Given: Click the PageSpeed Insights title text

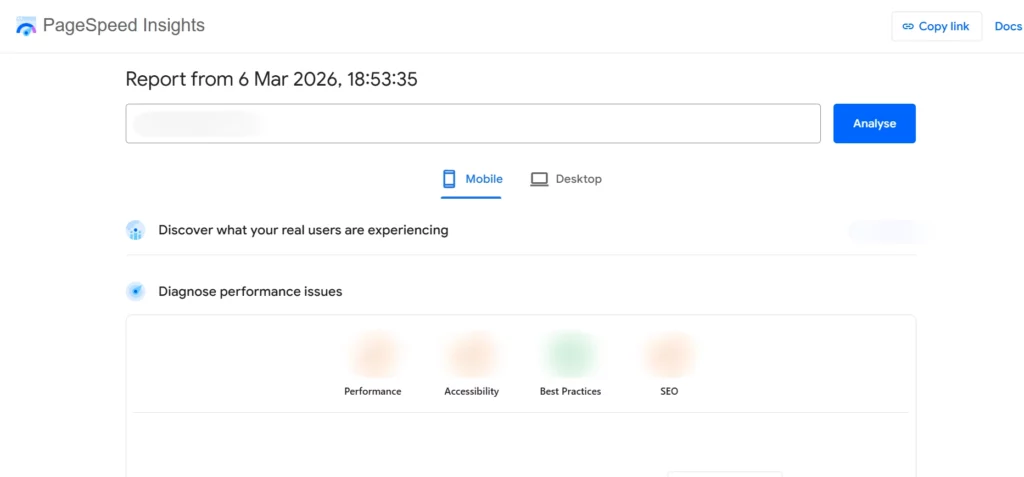Looking at the screenshot, I should pos(123,26).
